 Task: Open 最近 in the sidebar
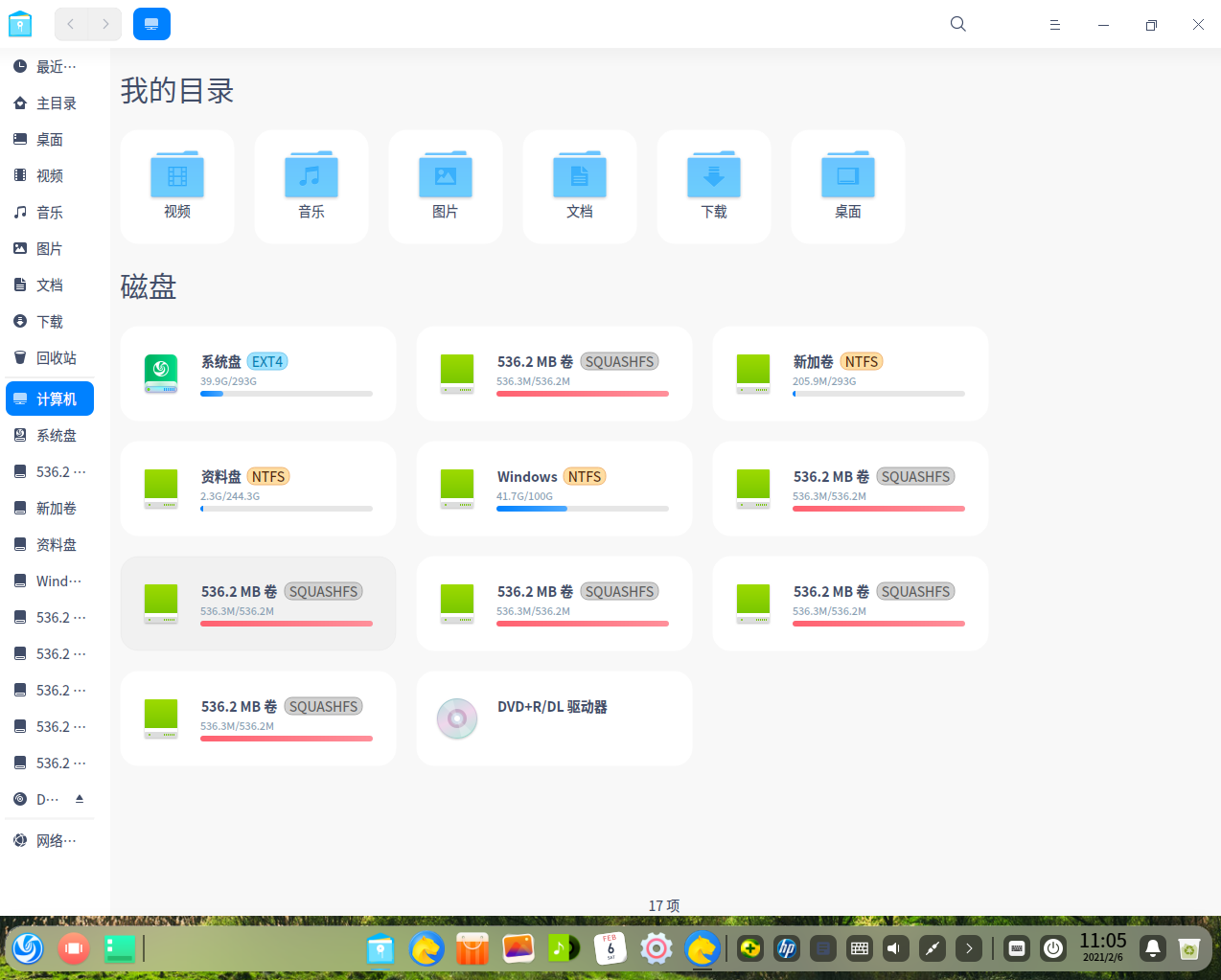[50, 67]
